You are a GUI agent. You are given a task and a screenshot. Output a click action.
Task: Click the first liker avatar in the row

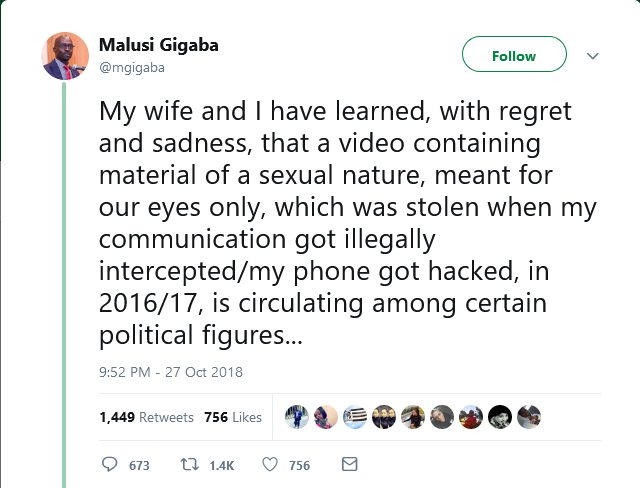pos(297,417)
